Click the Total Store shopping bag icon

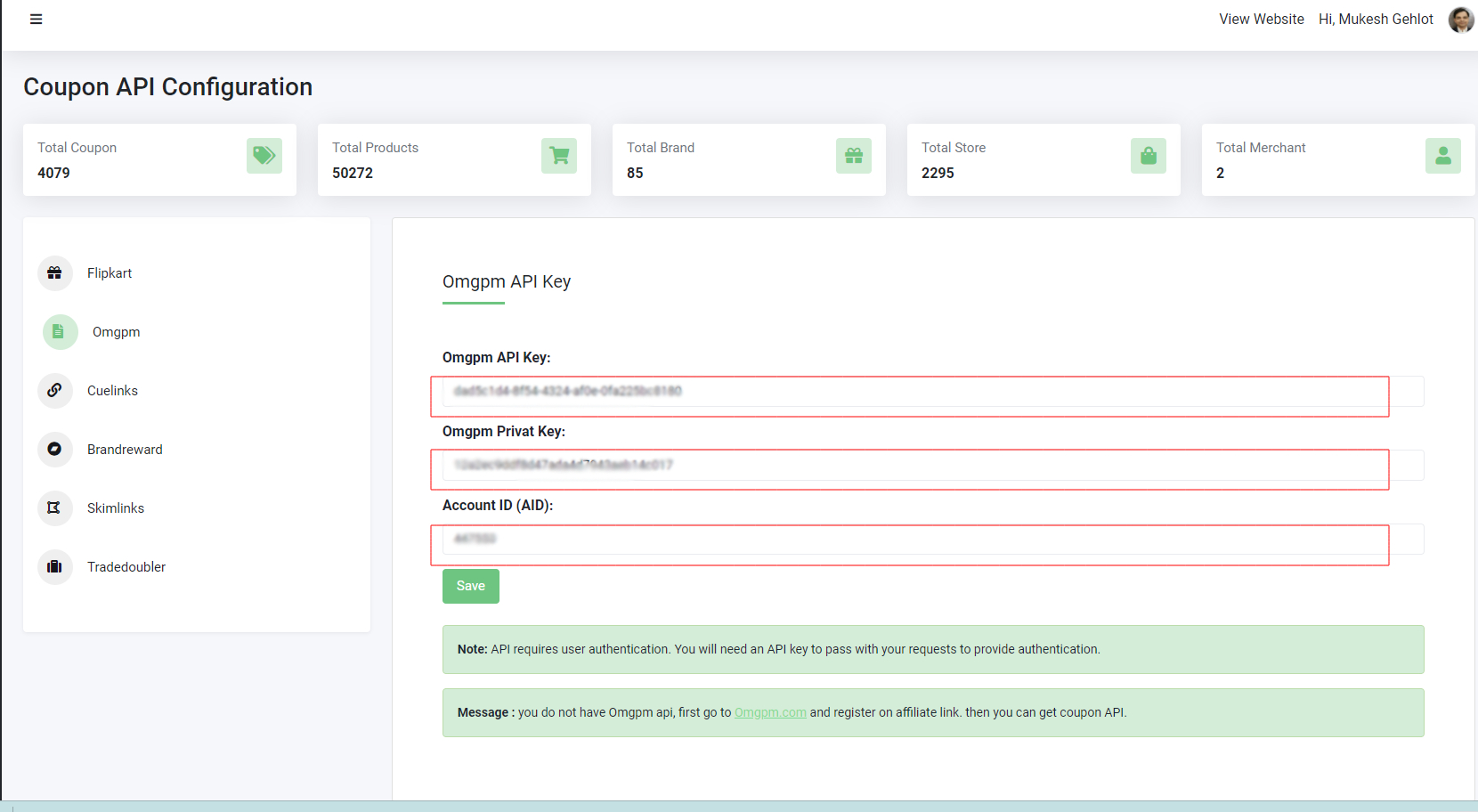pyautogui.click(x=1149, y=156)
